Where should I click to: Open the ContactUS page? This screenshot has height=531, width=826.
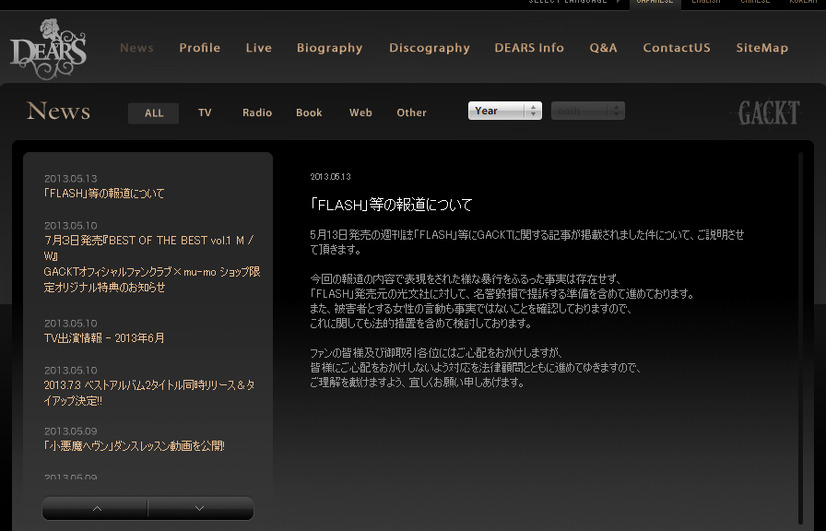coord(676,48)
